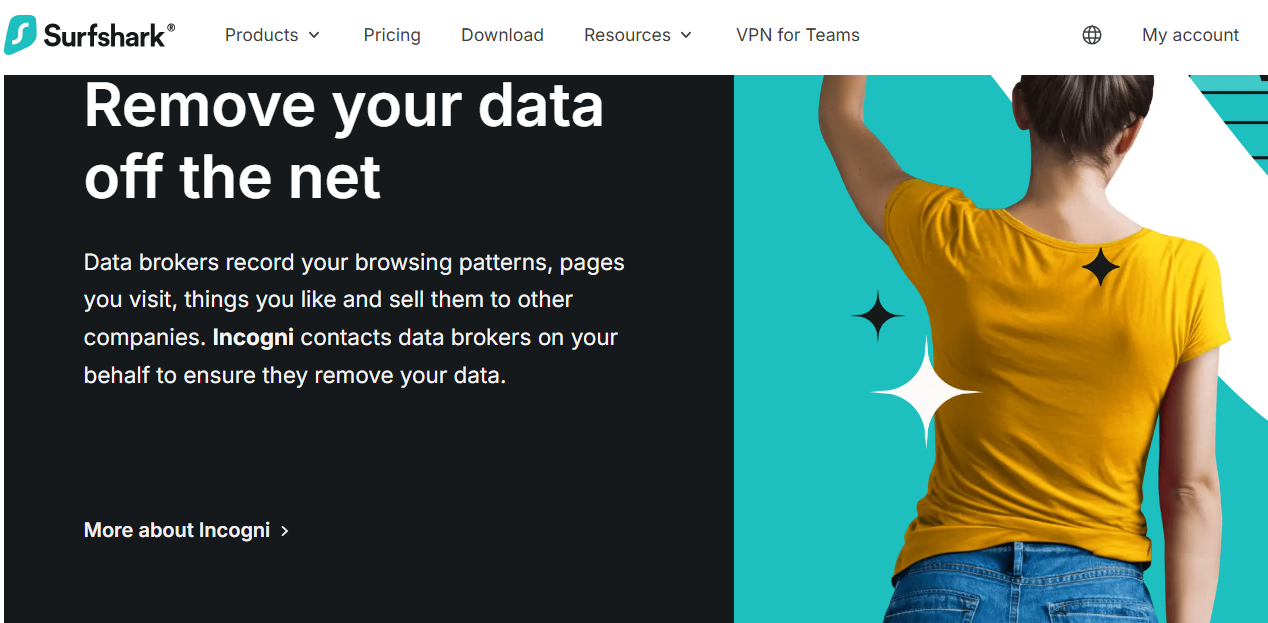Image resolution: width=1268 pixels, height=623 pixels.
Task: Open the Products dropdown menu
Action: (x=261, y=35)
